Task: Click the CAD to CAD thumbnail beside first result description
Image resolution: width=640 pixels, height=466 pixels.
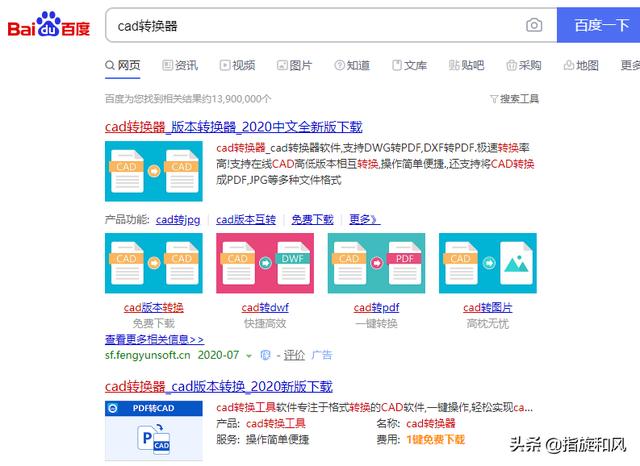Action: [153, 171]
